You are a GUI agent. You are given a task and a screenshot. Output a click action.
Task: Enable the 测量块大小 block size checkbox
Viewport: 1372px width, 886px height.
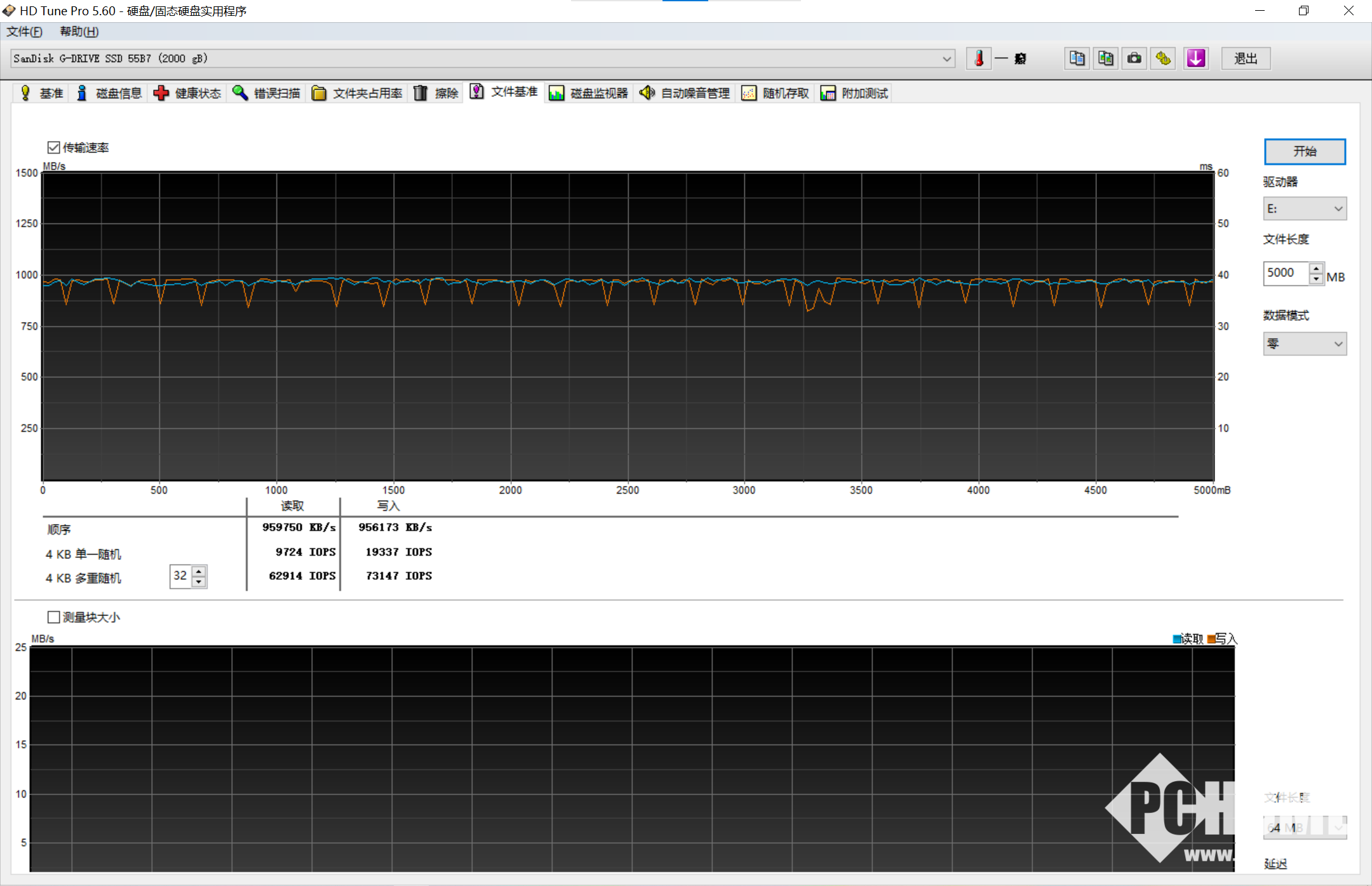(x=54, y=617)
